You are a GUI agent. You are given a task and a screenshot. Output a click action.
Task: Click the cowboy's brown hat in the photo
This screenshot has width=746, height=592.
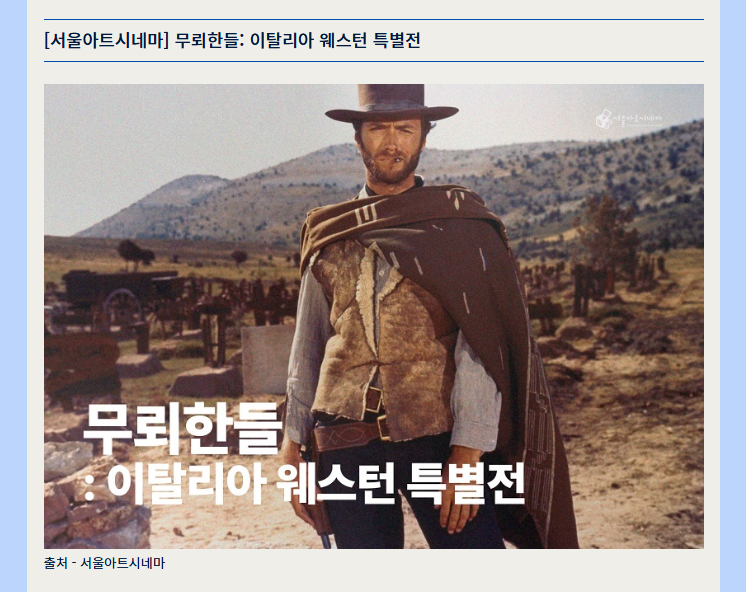(x=392, y=103)
